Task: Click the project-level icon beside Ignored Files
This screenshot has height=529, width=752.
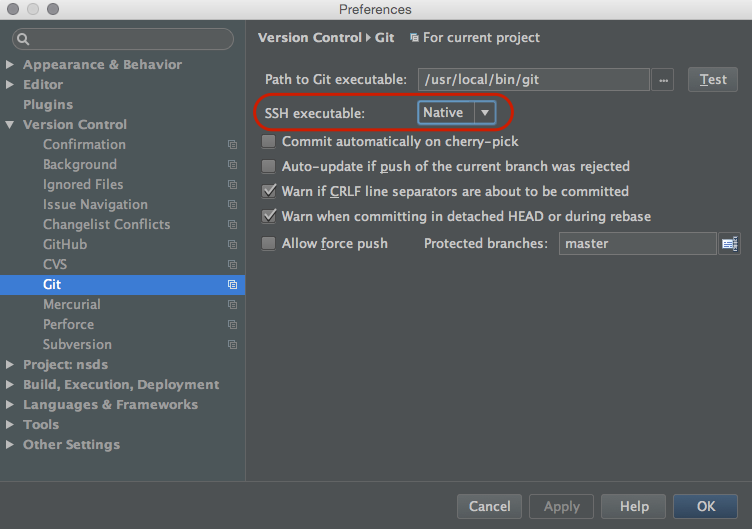Action: 233,185
